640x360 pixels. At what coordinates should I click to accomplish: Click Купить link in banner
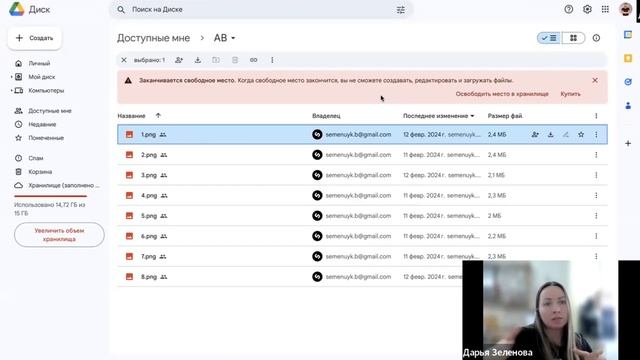pyautogui.click(x=570, y=94)
